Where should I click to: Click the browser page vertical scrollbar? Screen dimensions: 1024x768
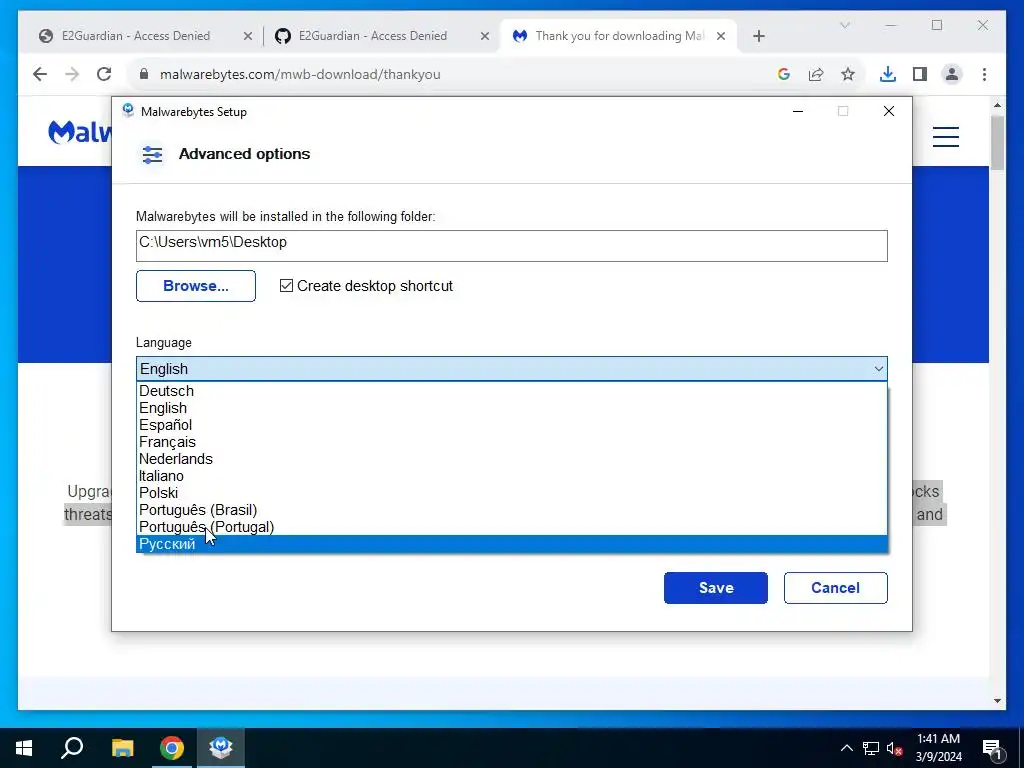click(x=997, y=142)
